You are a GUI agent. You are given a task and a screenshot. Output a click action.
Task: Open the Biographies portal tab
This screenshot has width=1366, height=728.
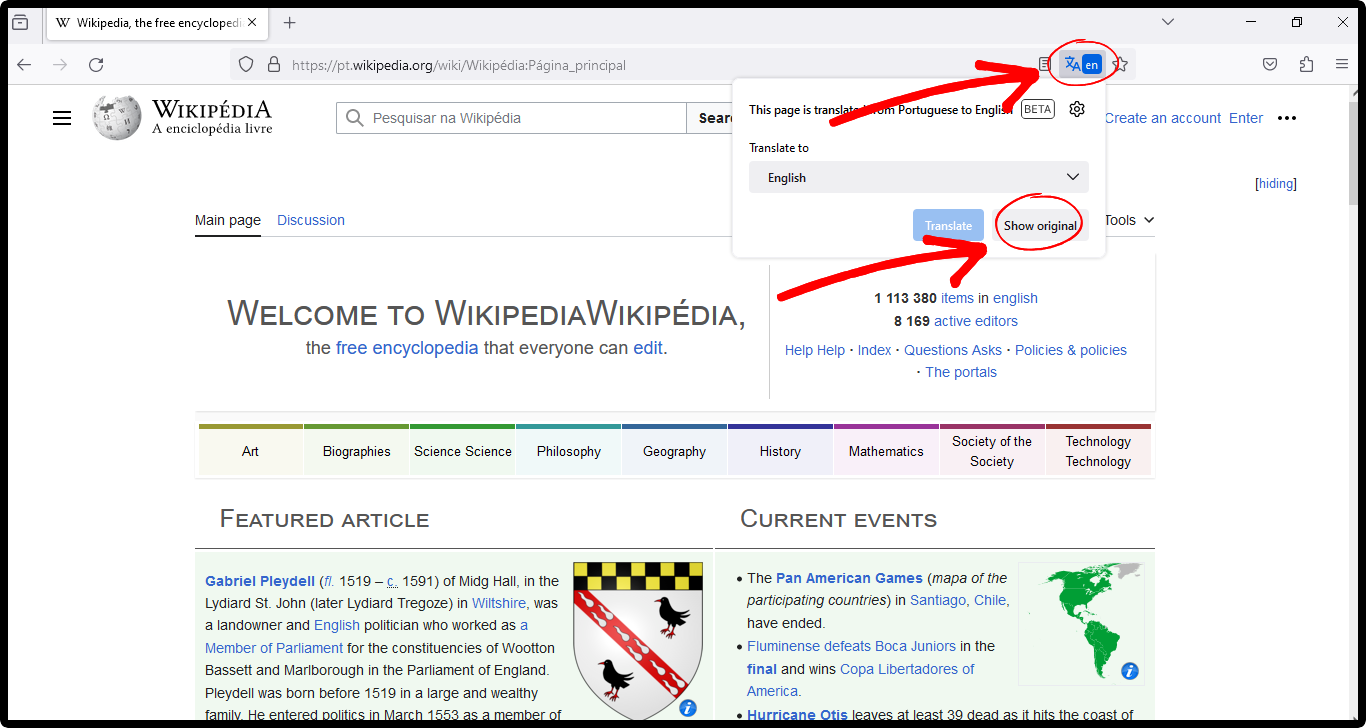[357, 451]
